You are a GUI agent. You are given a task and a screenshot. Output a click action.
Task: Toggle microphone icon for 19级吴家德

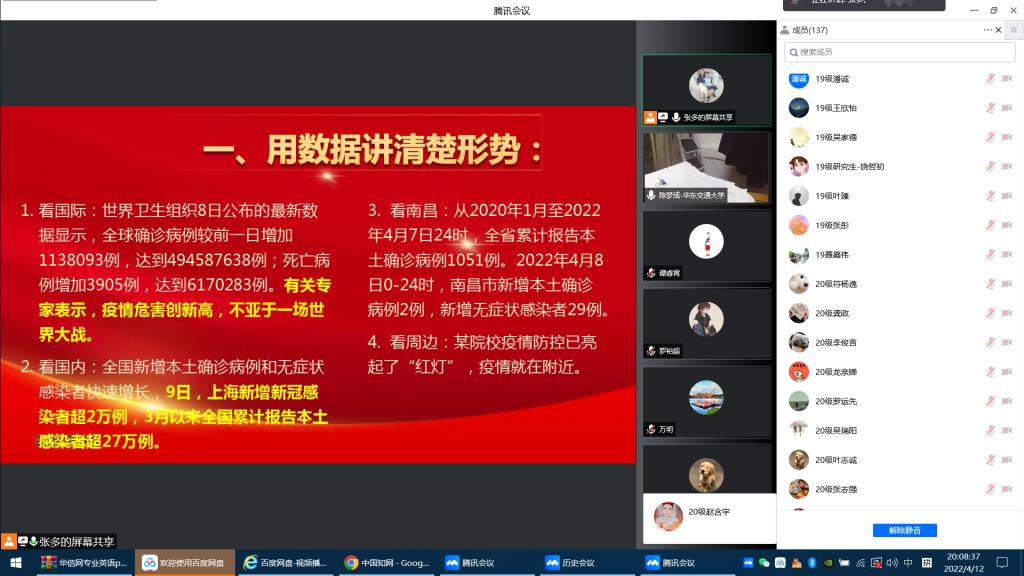point(991,137)
